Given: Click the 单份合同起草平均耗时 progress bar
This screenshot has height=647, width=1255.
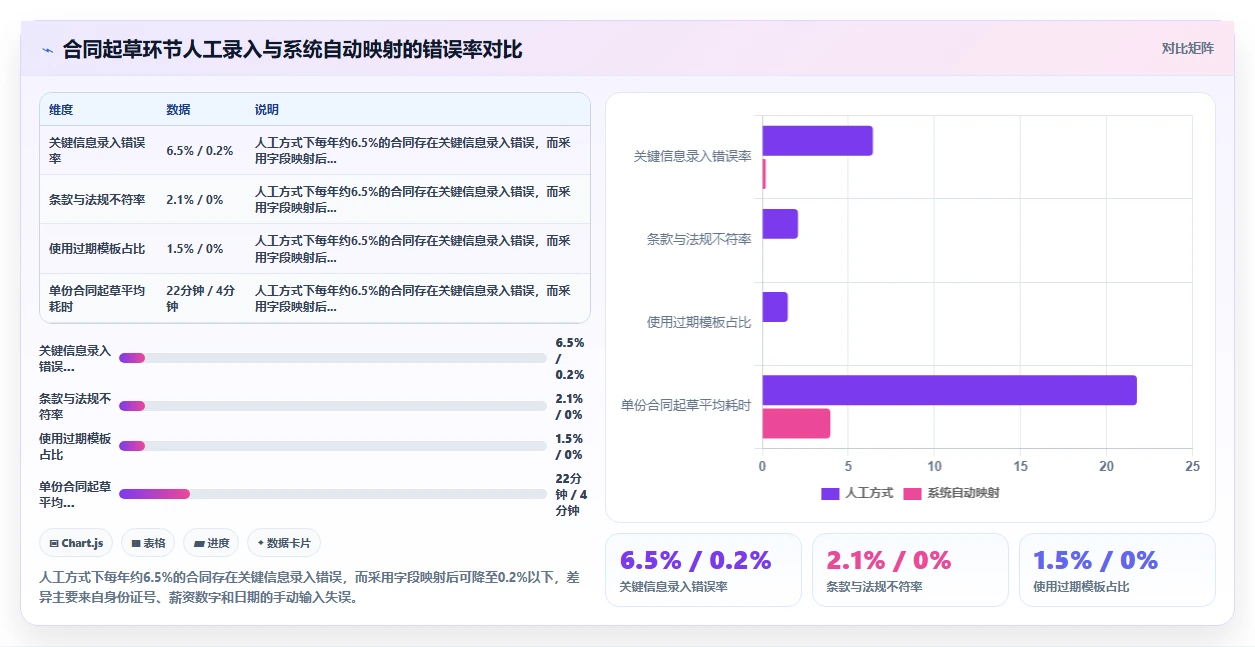Looking at the screenshot, I should click(333, 494).
